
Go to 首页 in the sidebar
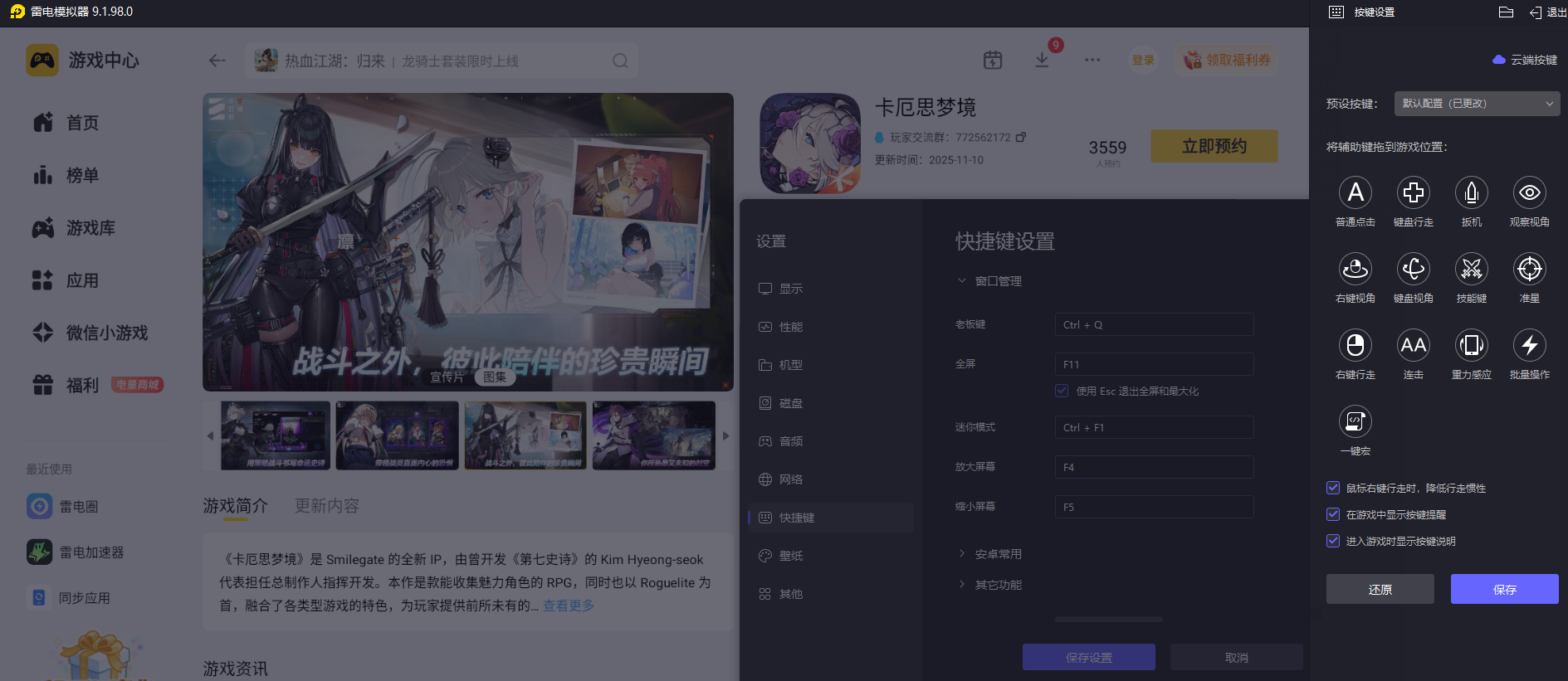tap(66, 123)
